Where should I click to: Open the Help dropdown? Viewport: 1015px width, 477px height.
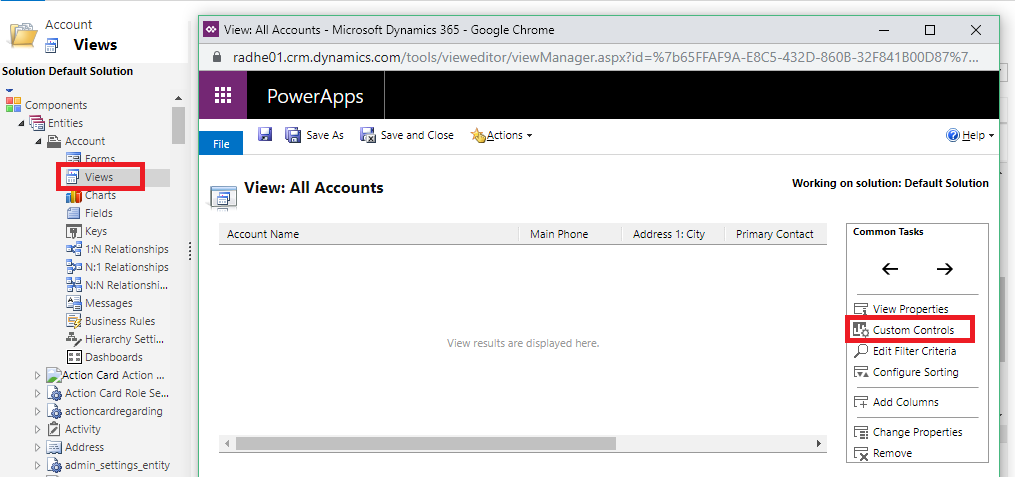970,135
